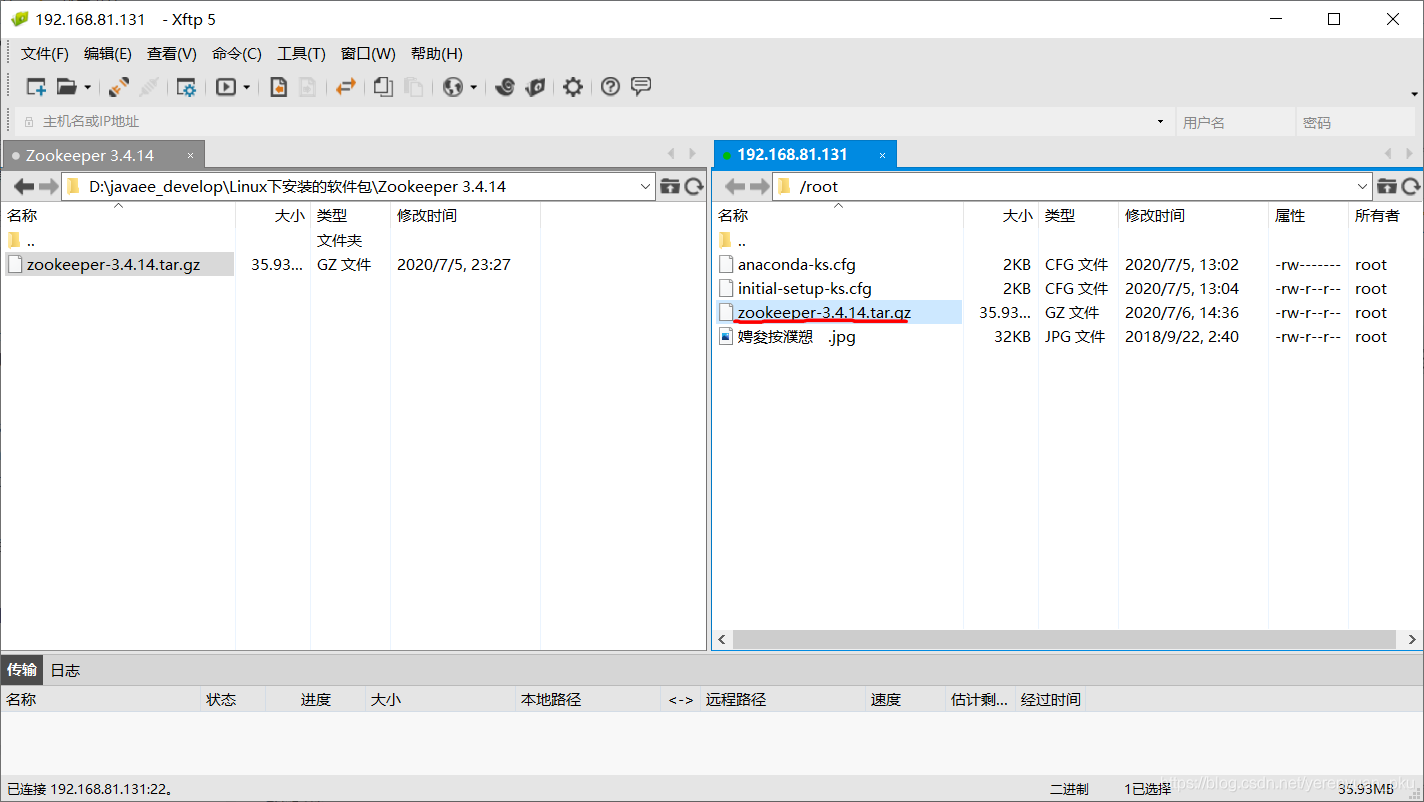The height and width of the screenshot is (802, 1424).
Task: Launch Xshell via the shell spiral icon
Action: [x=505, y=87]
